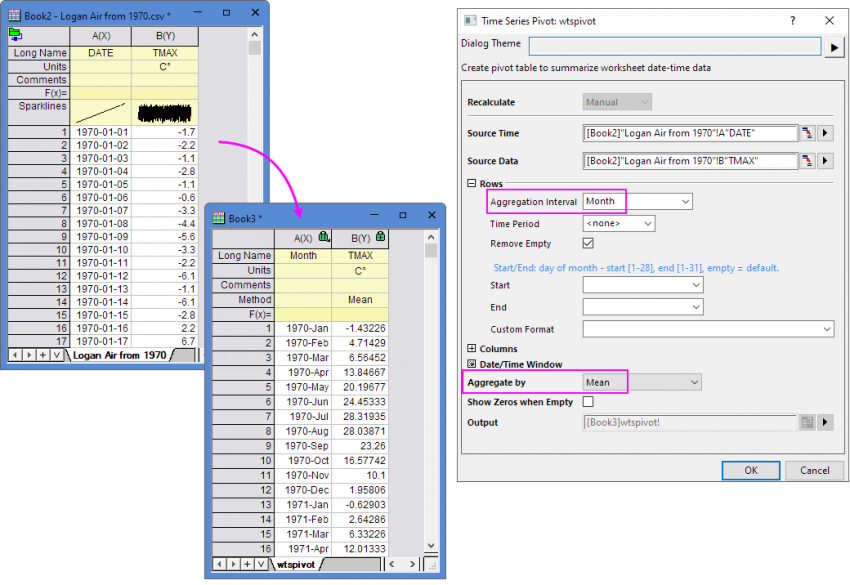
Task: Click the Source Time range selector icon
Action: point(807,133)
